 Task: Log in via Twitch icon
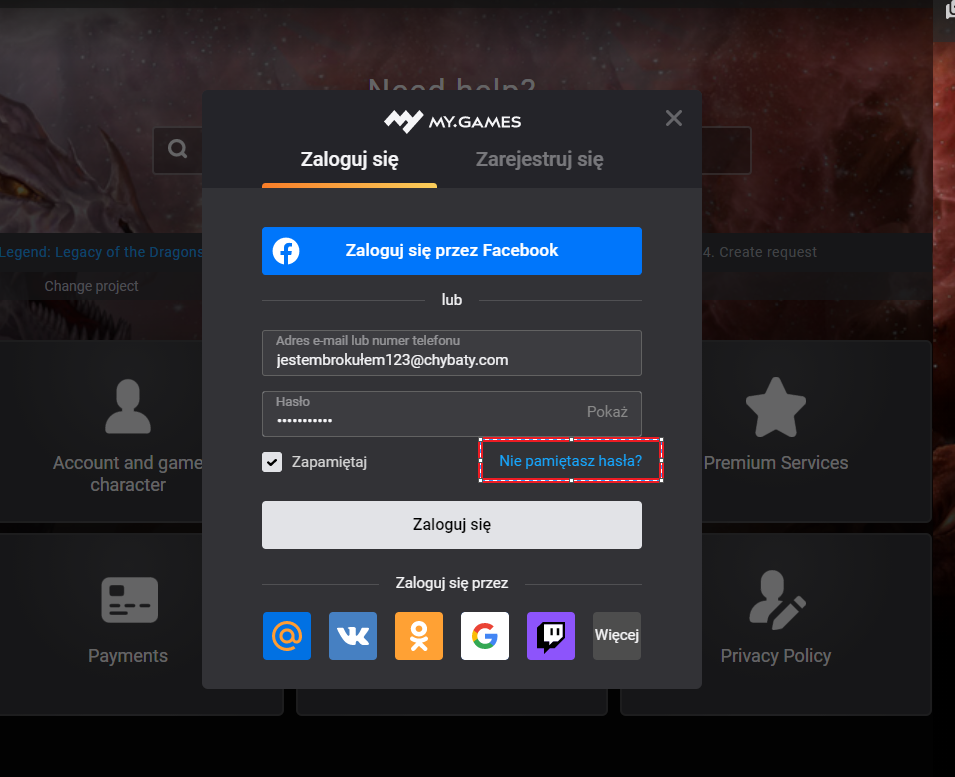[x=551, y=636]
